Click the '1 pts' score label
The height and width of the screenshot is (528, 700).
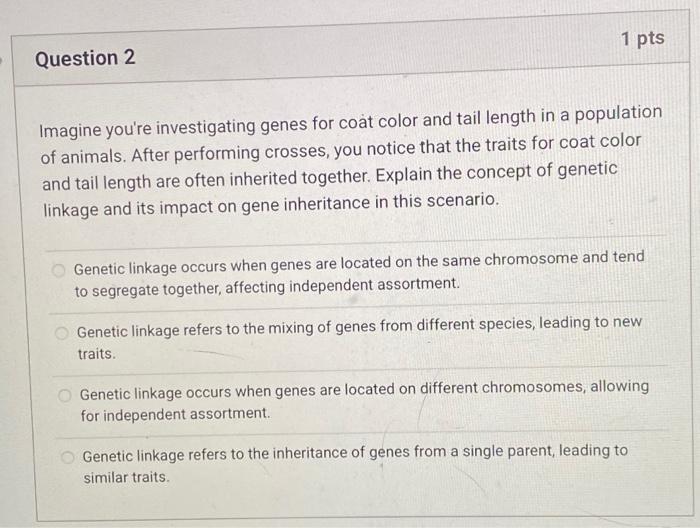tap(643, 38)
